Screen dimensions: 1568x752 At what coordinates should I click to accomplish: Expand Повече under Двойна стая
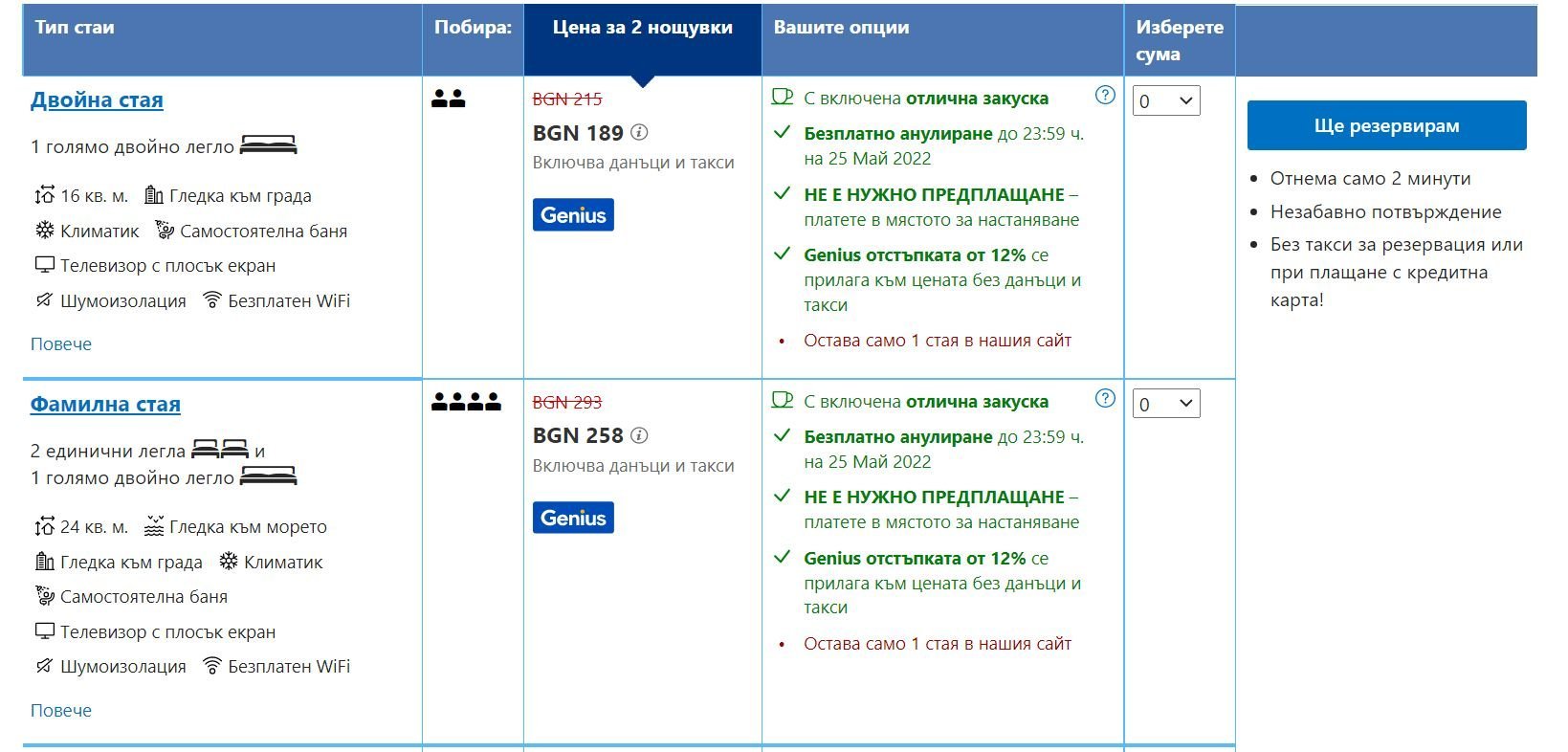tap(61, 343)
